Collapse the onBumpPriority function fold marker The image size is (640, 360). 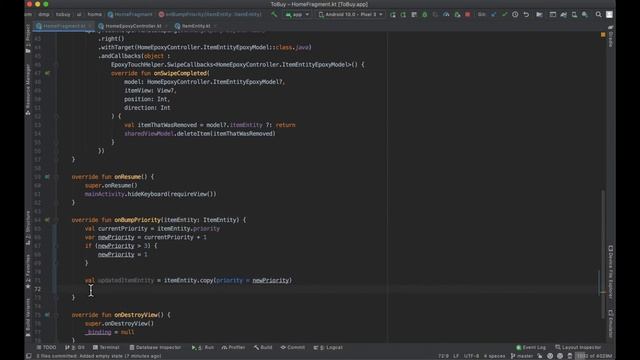57,220
